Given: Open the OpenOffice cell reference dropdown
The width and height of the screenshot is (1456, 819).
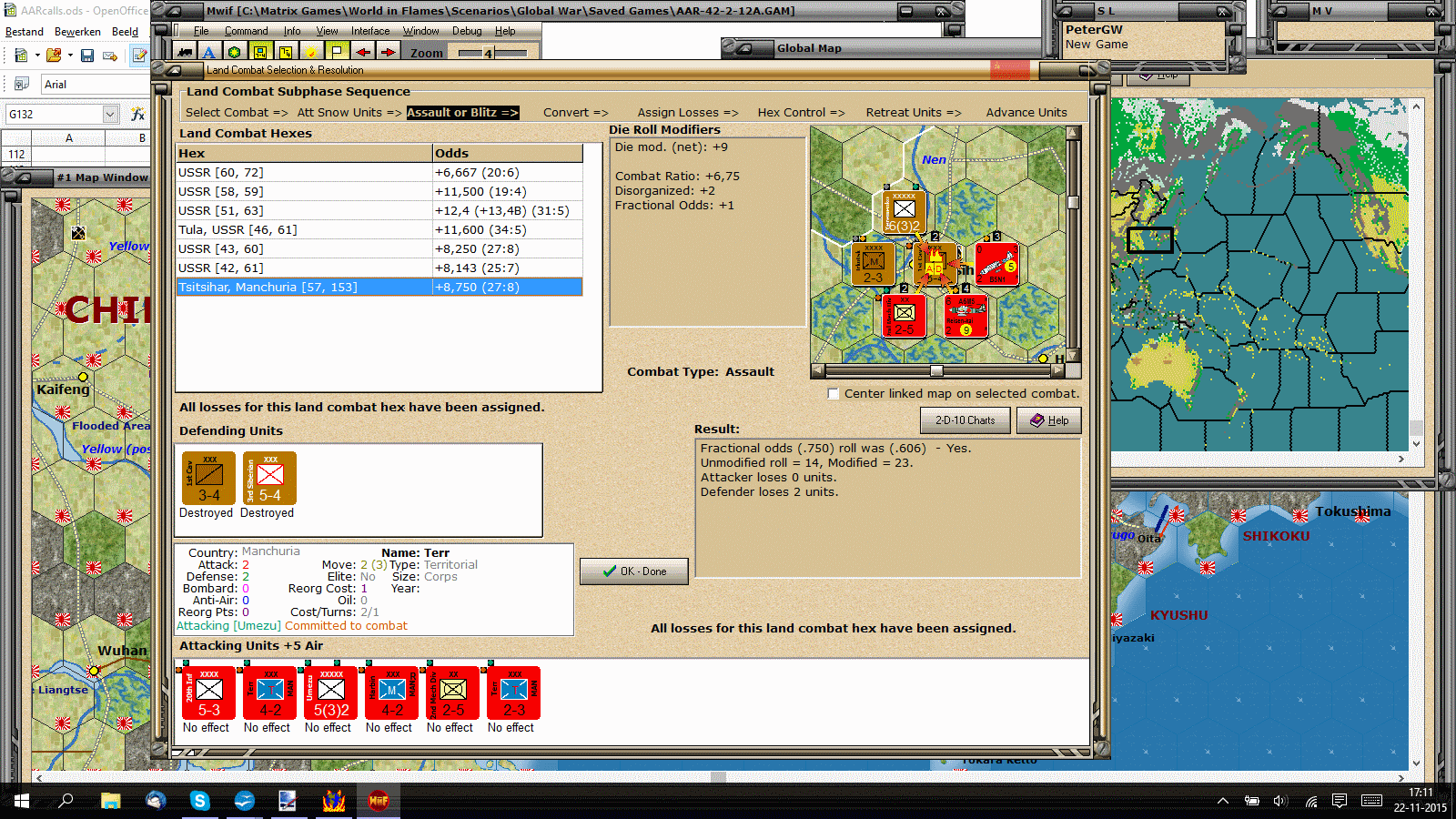Looking at the screenshot, I should (110, 115).
